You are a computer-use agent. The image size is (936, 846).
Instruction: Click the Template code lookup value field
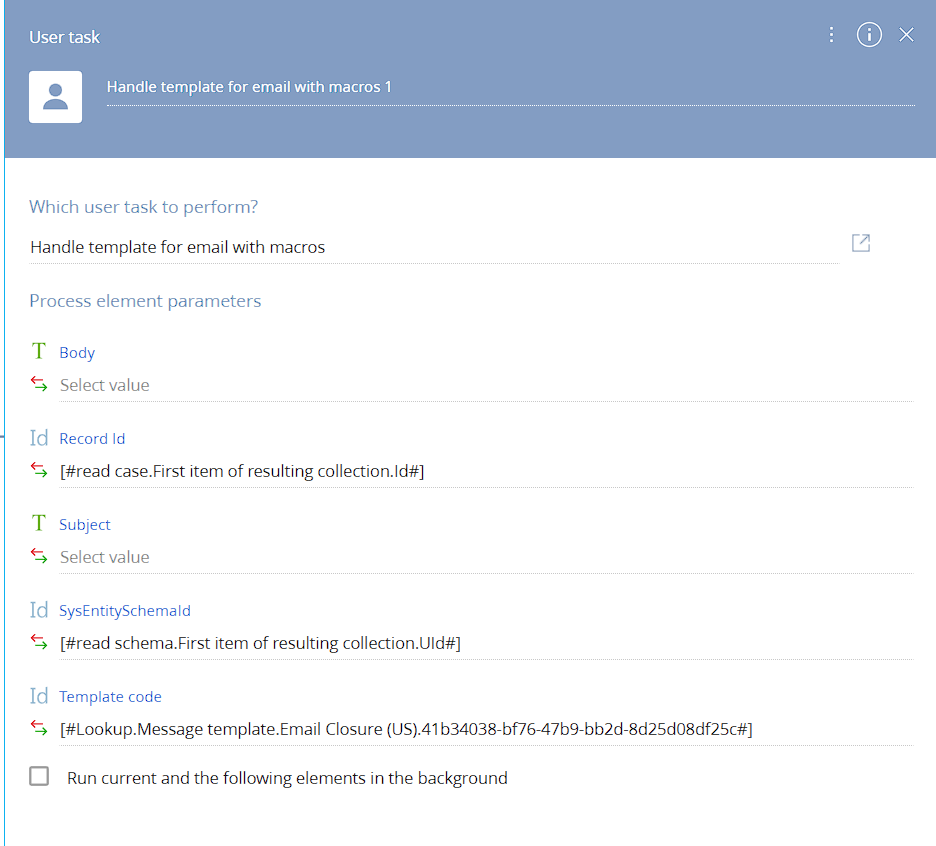coord(486,730)
